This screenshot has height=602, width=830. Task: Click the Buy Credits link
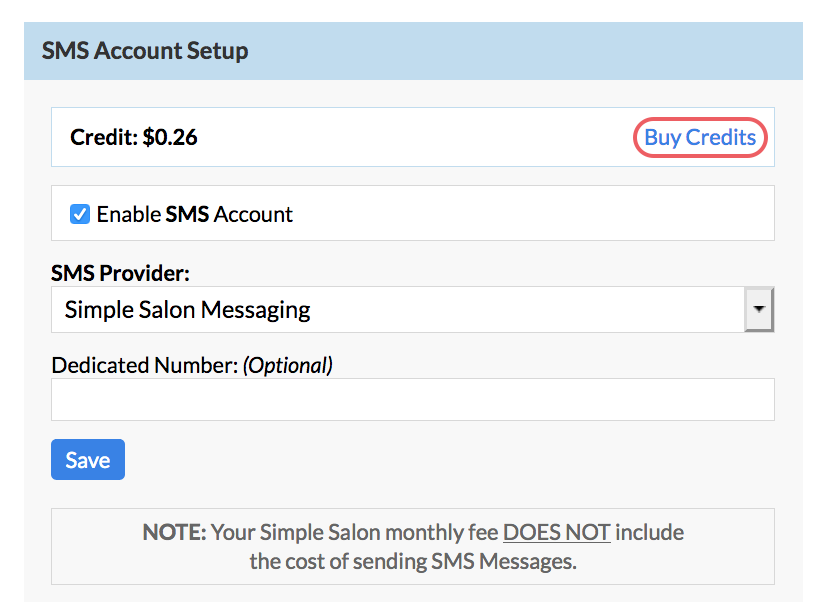pos(699,138)
